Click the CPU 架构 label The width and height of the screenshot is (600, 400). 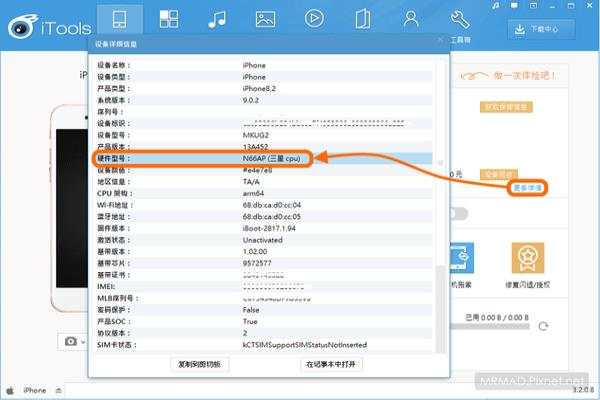pos(114,193)
